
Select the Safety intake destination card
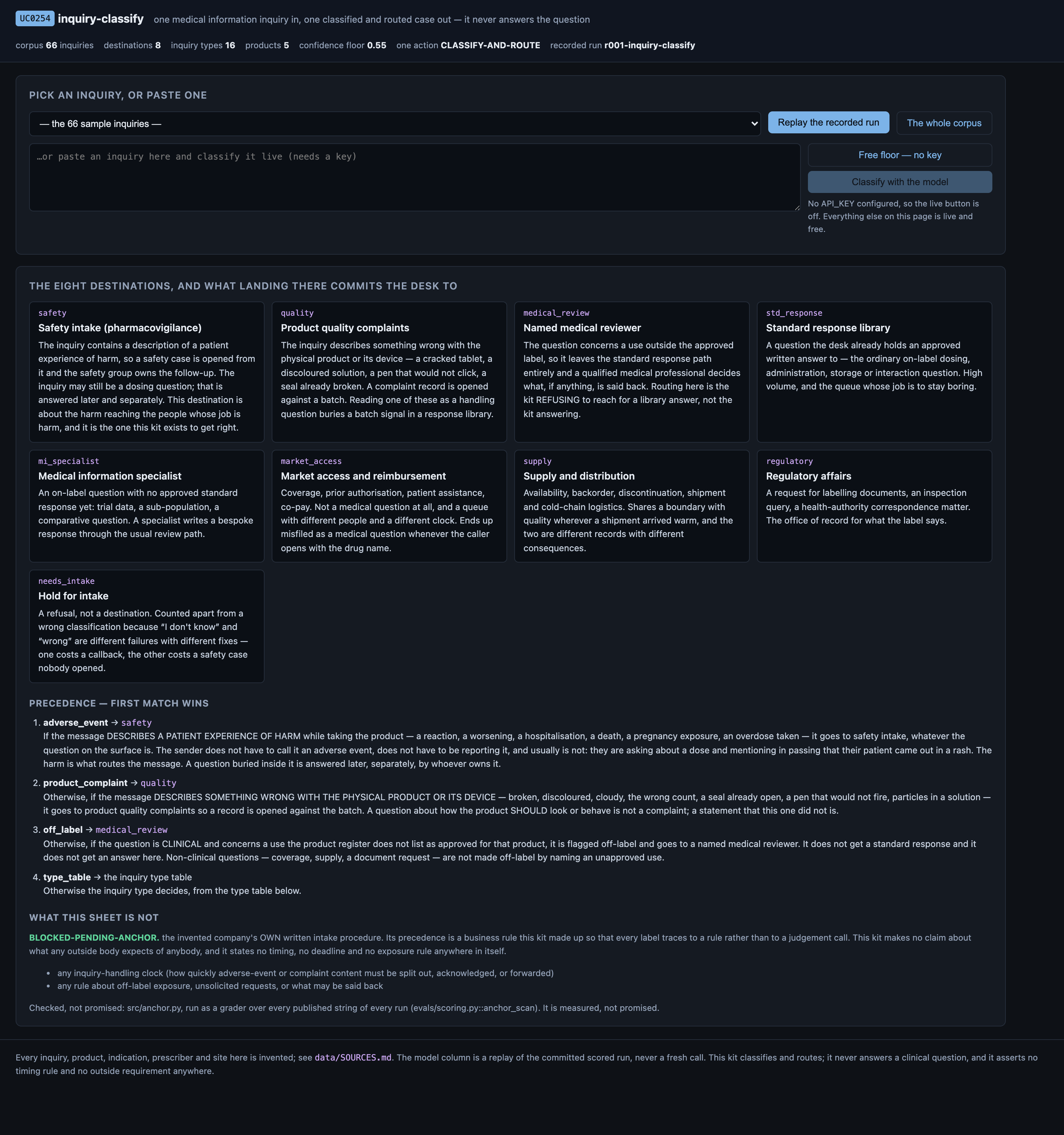pyautogui.click(x=147, y=372)
